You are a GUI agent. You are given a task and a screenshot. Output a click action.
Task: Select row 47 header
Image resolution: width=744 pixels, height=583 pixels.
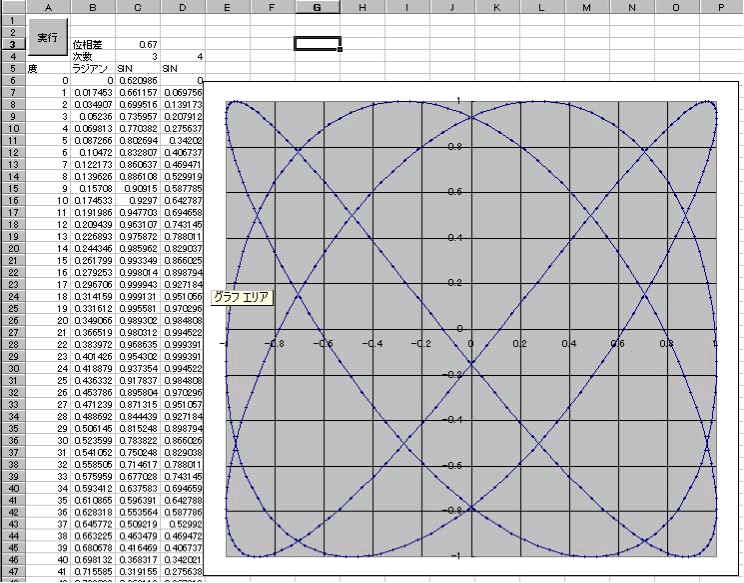tap(13, 571)
